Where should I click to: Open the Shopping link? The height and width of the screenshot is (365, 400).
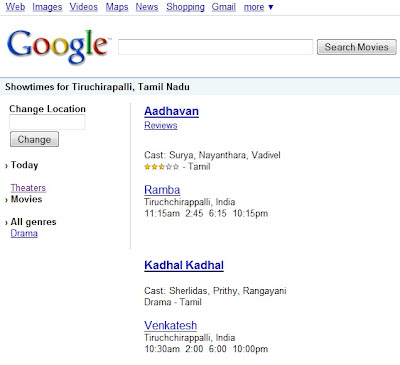185,7
